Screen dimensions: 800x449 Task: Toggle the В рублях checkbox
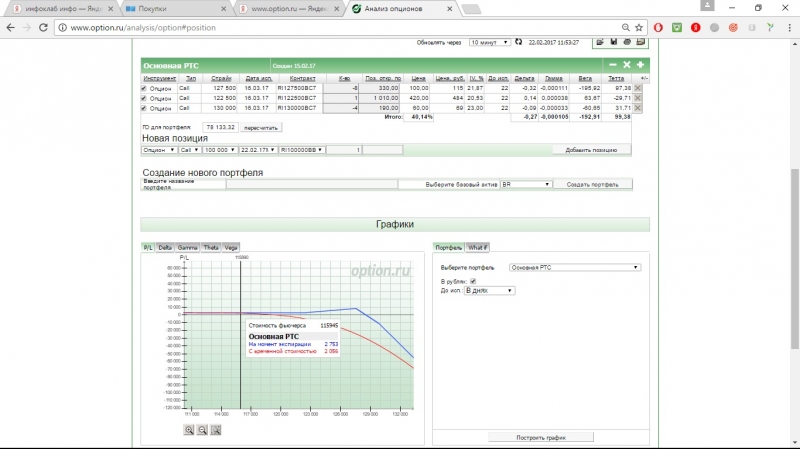click(x=473, y=281)
